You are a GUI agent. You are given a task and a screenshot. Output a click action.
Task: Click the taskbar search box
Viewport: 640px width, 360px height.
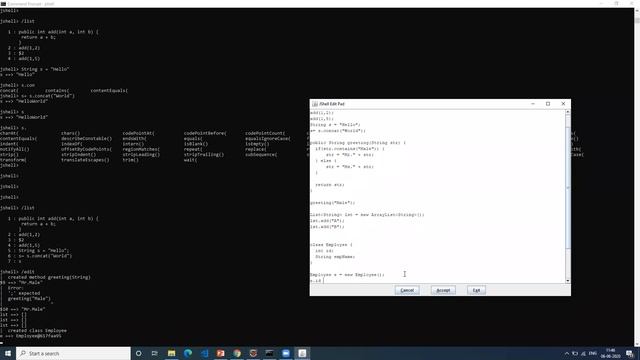point(73,353)
